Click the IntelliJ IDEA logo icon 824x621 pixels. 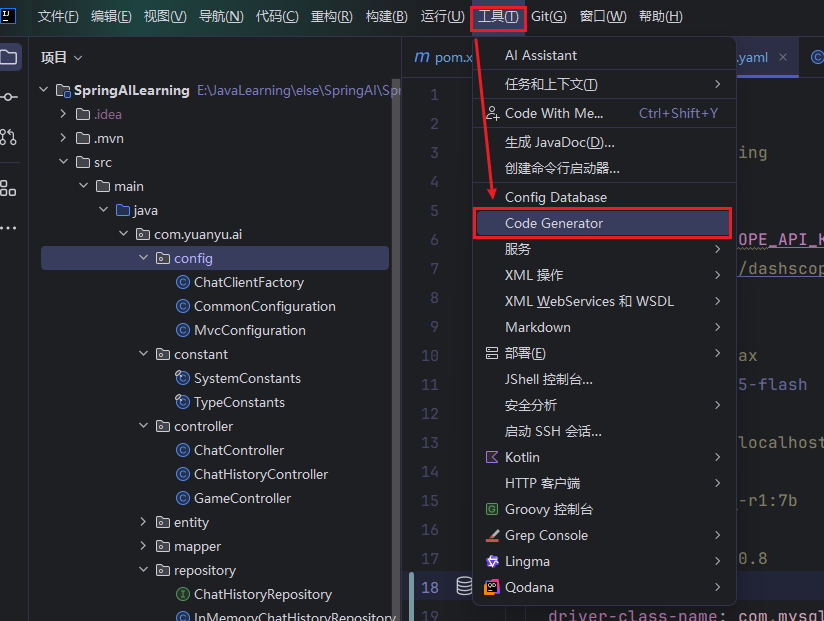(9, 16)
